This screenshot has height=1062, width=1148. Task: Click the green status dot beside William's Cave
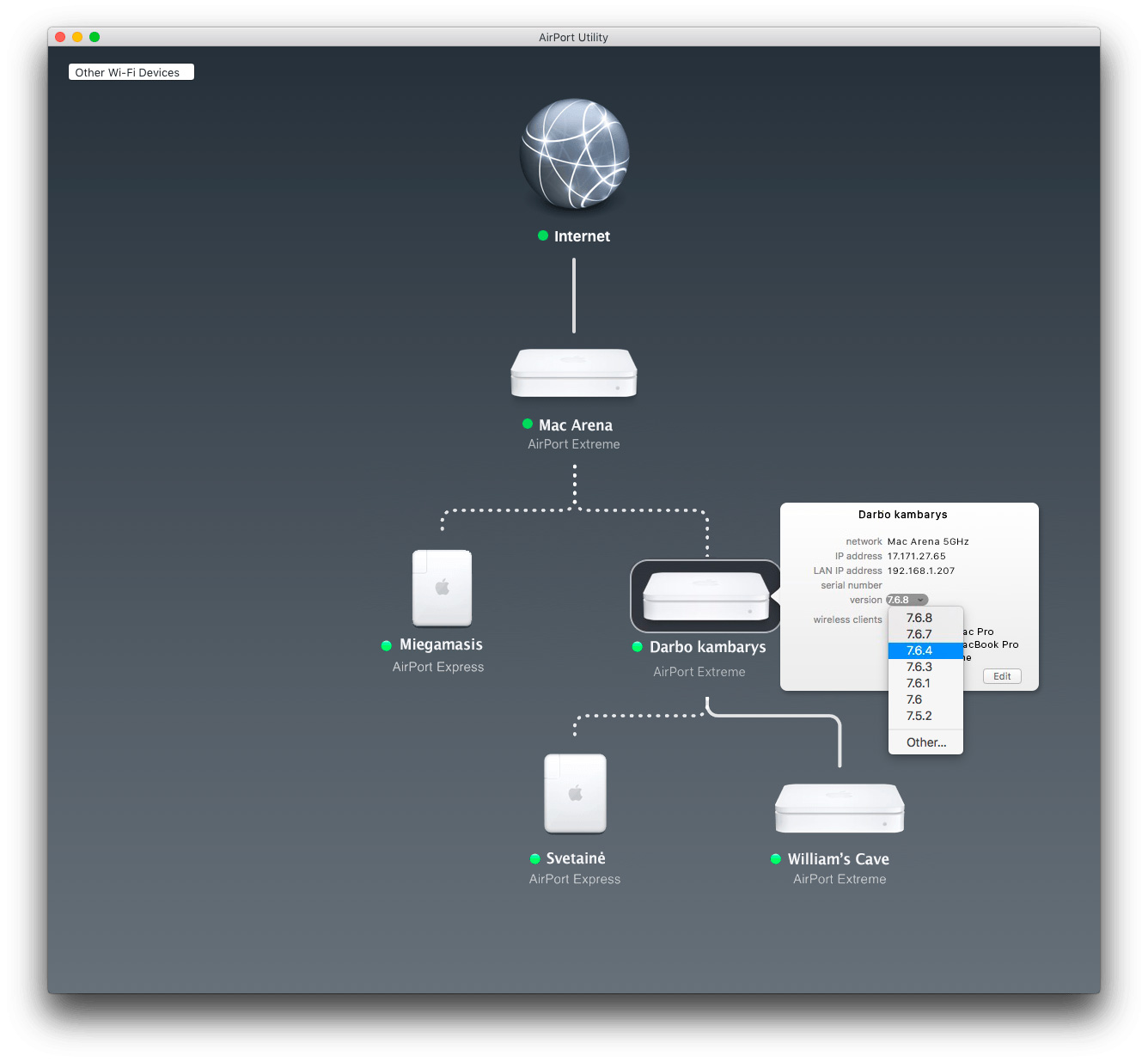click(776, 858)
